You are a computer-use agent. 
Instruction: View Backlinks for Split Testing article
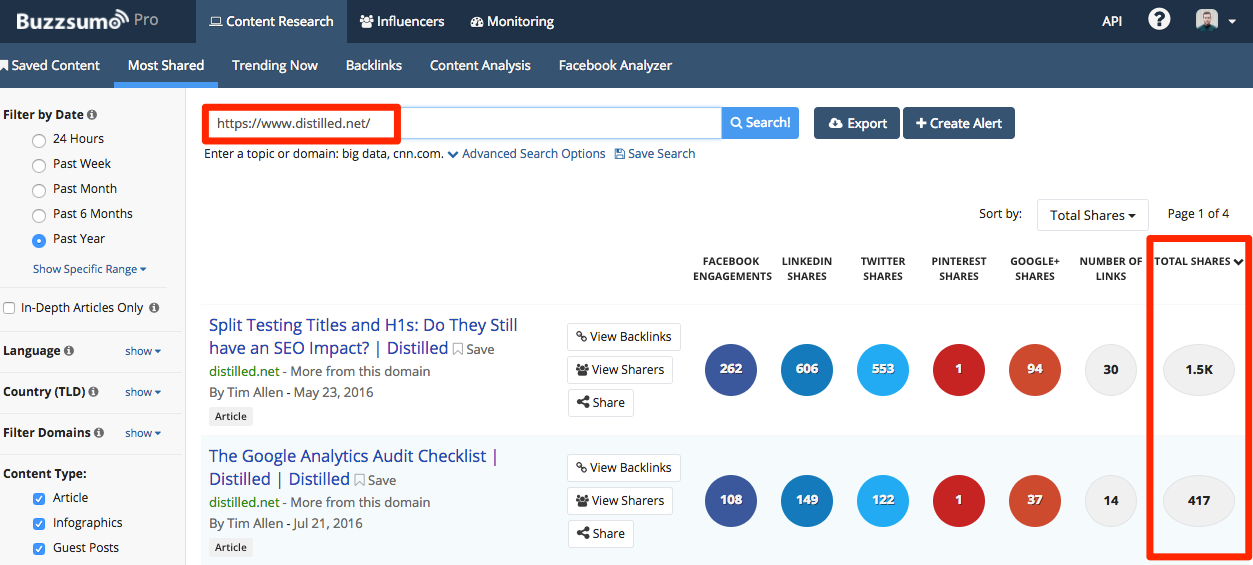624,337
